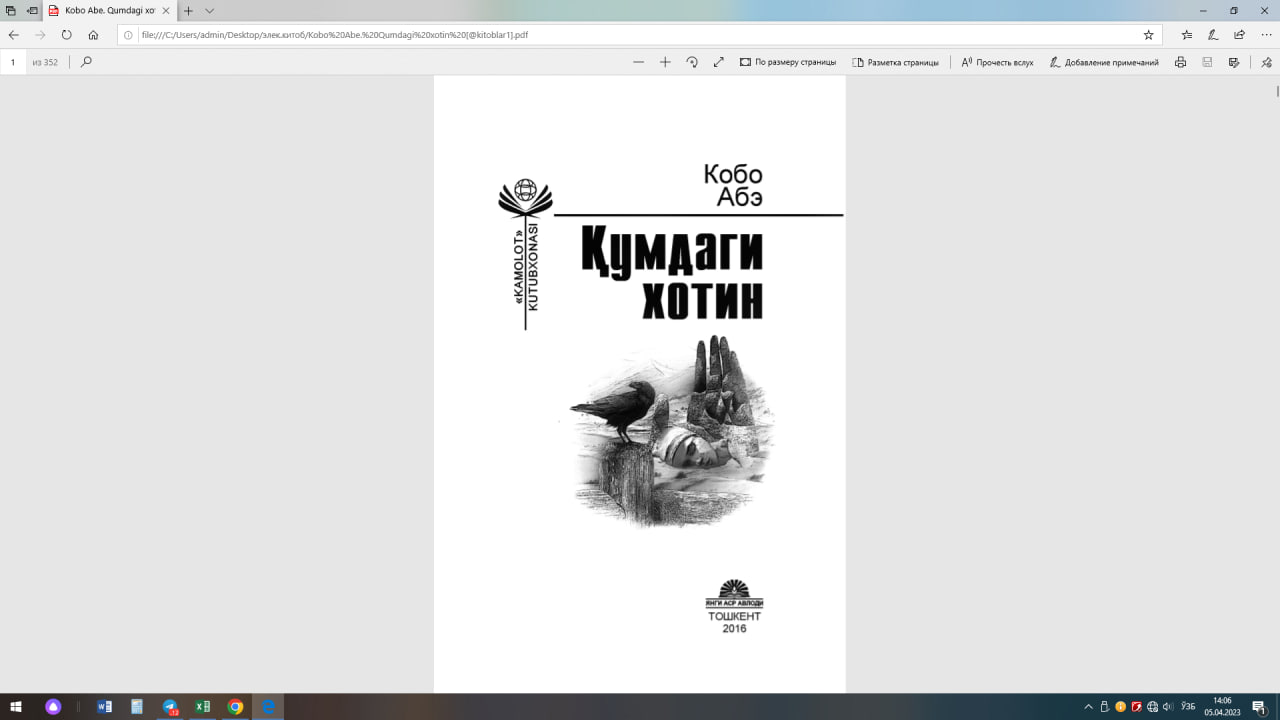Zoom in on the PDF
The width and height of the screenshot is (1280, 720).
coord(665,62)
